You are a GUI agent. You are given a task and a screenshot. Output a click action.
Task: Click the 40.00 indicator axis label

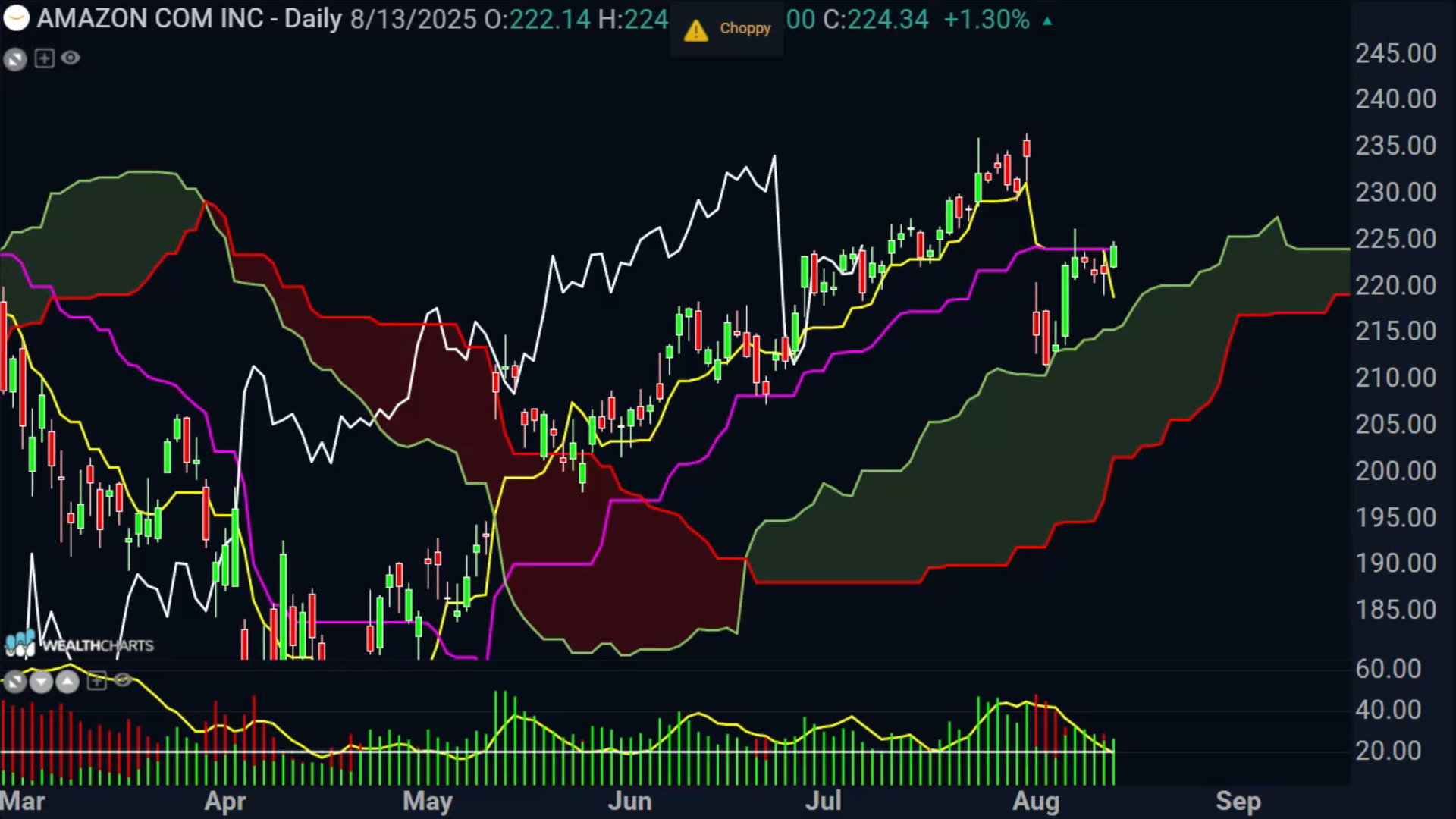pyautogui.click(x=1388, y=710)
